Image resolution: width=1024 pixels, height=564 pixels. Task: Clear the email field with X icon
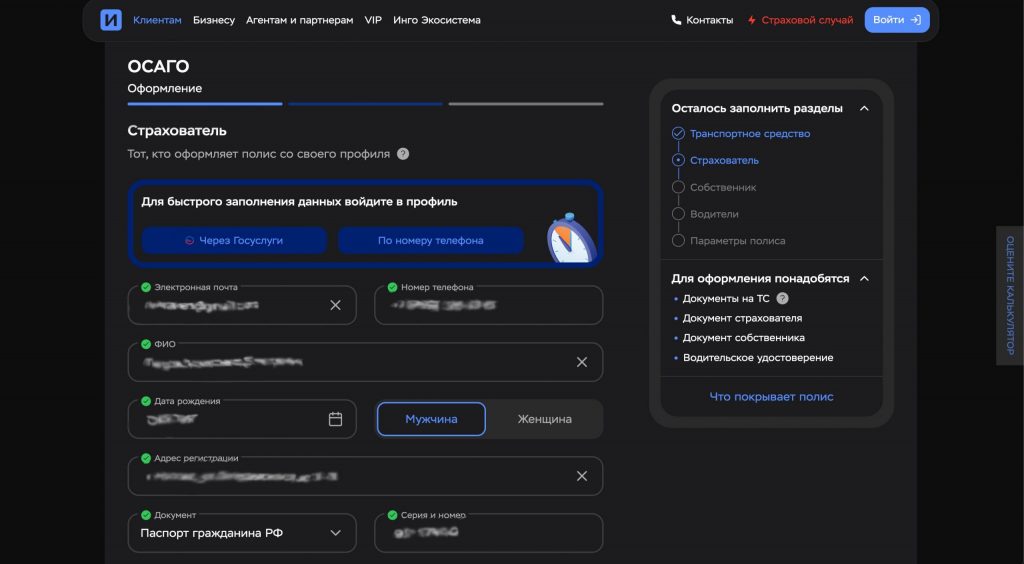click(x=335, y=305)
